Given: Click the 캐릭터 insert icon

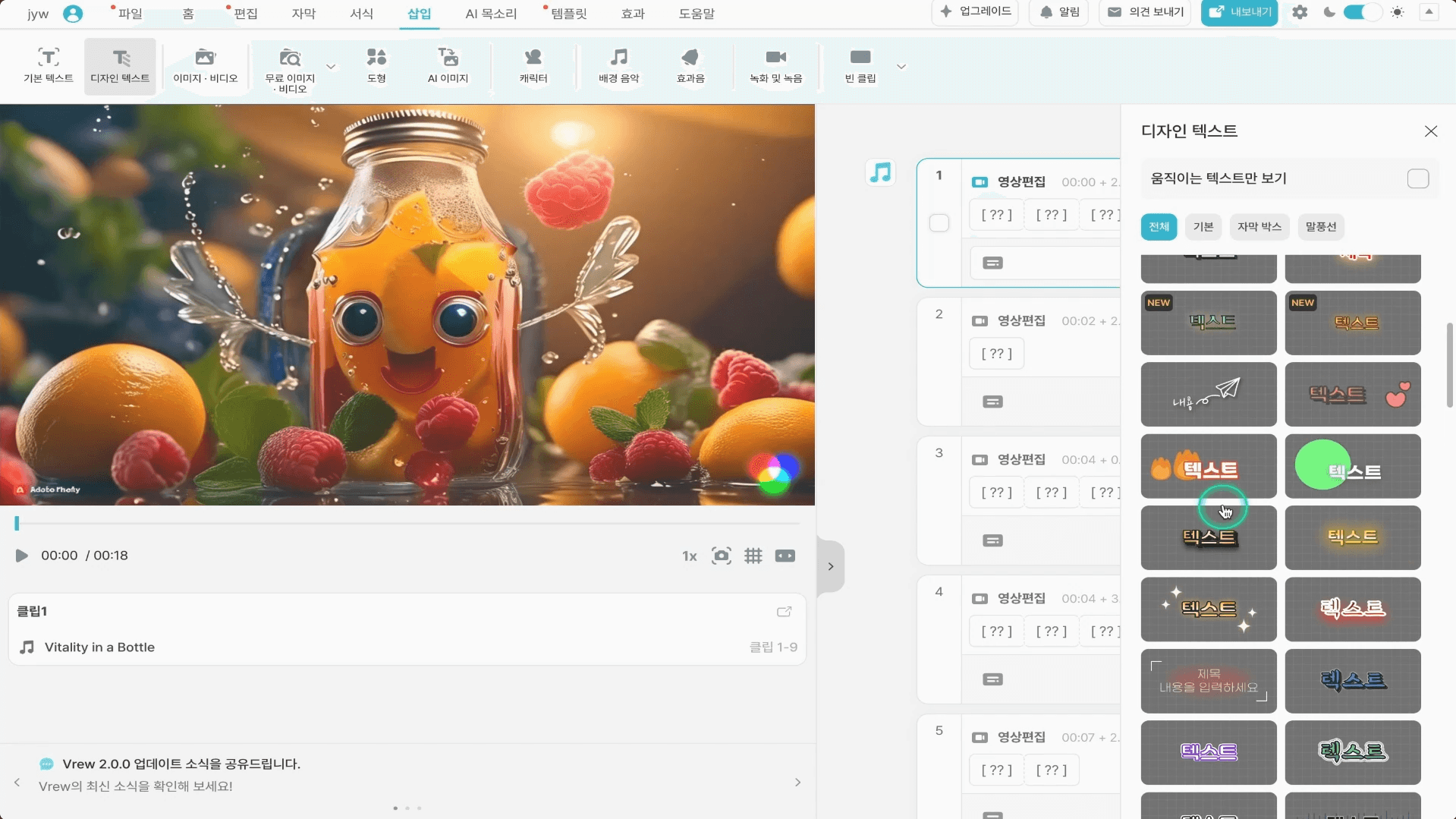Looking at the screenshot, I should point(533,66).
